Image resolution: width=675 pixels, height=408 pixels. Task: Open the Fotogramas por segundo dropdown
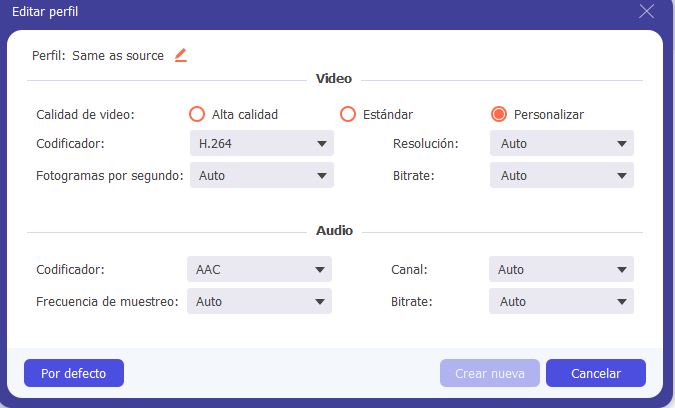(x=262, y=175)
